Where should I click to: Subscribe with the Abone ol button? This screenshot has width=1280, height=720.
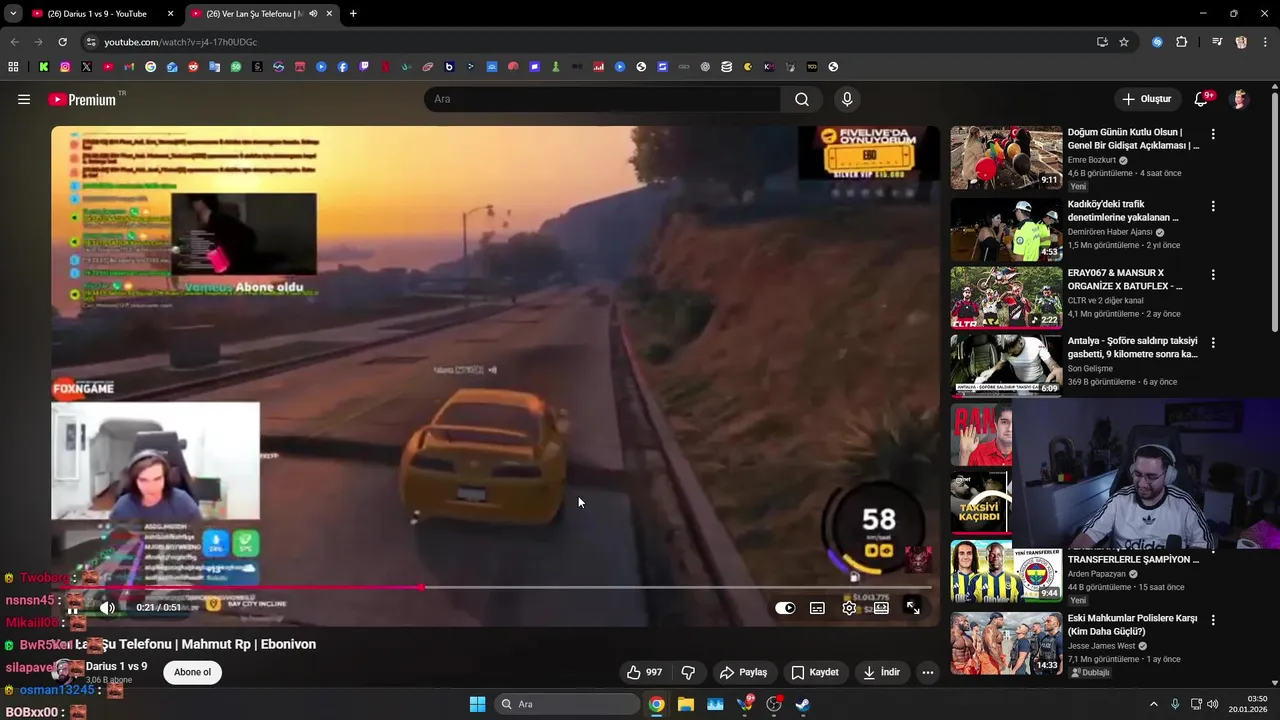click(192, 672)
